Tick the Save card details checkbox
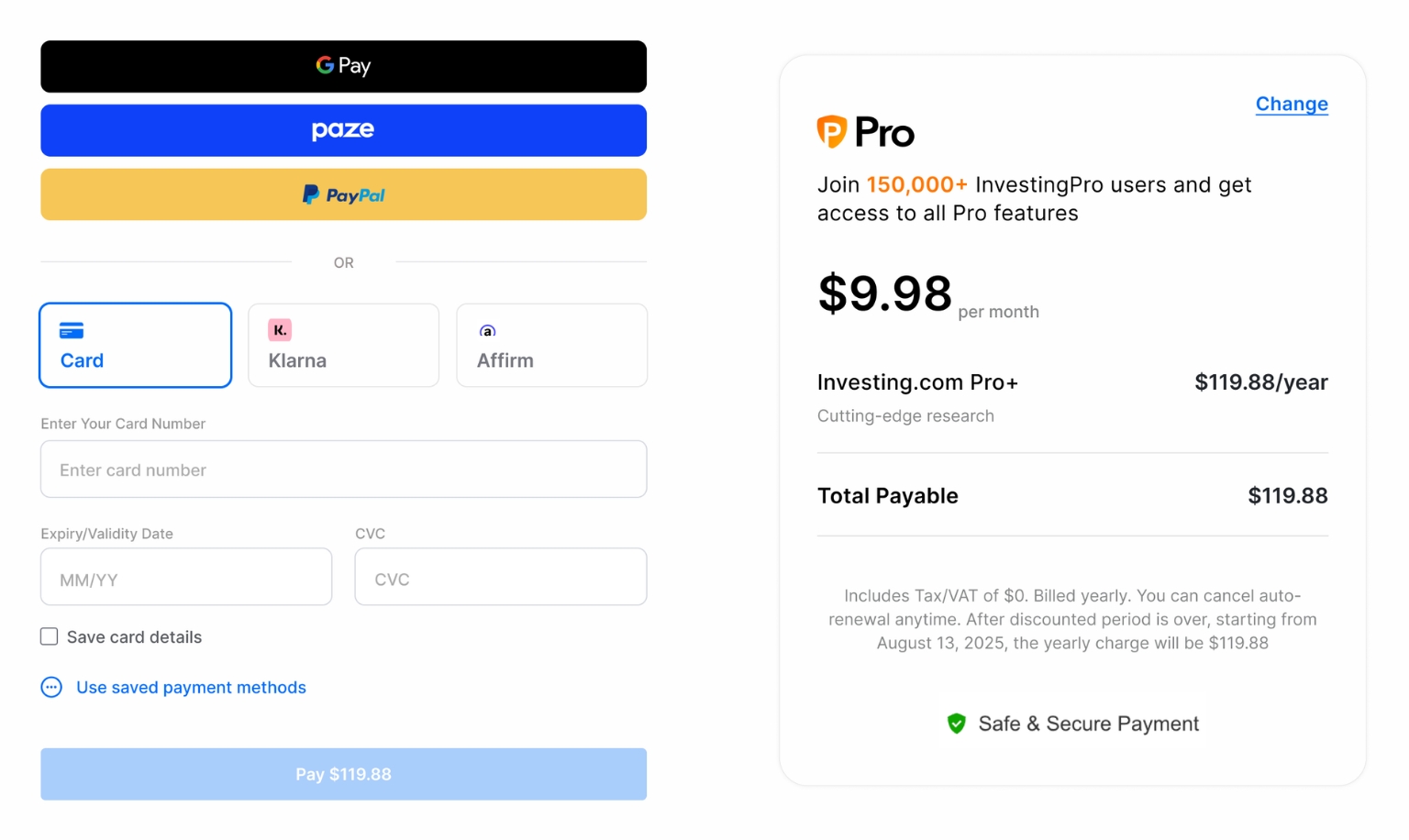 pyautogui.click(x=50, y=636)
